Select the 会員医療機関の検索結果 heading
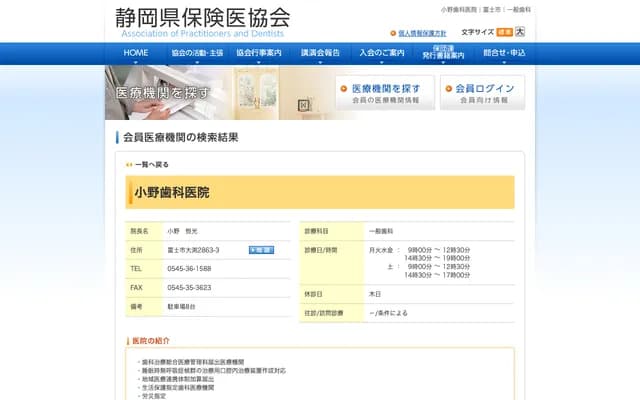 click(x=180, y=138)
